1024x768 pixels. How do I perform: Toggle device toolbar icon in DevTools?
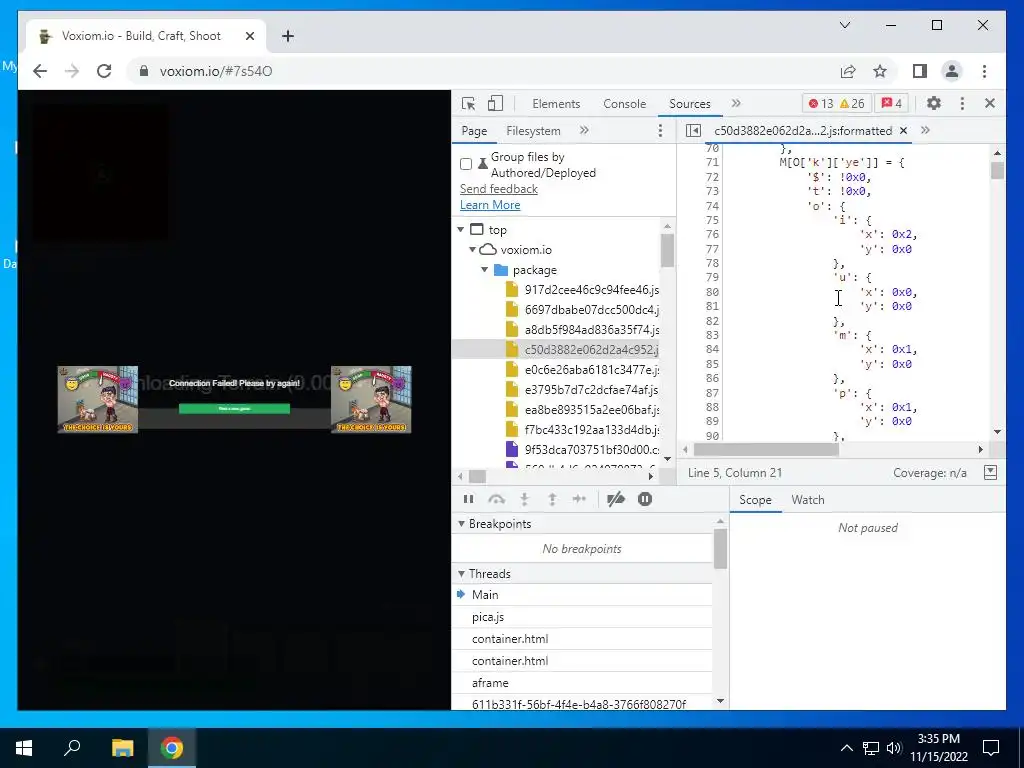496,103
